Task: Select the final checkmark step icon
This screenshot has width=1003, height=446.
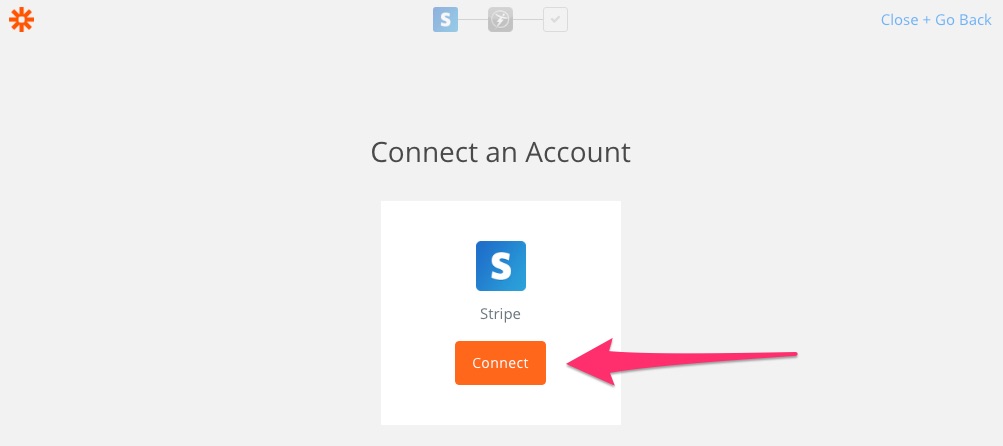Action: [x=555, y=20]
